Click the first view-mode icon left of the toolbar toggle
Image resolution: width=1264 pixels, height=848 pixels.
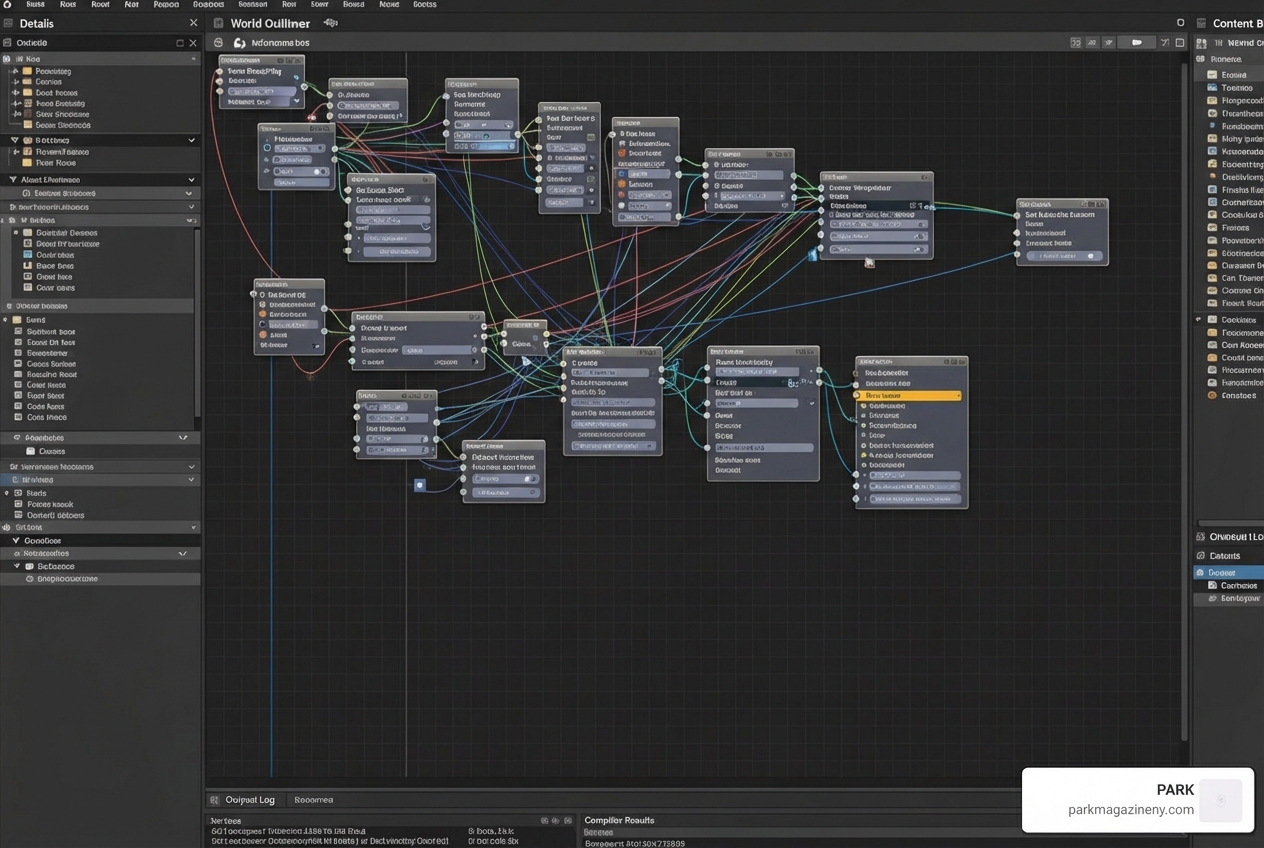1076,43
